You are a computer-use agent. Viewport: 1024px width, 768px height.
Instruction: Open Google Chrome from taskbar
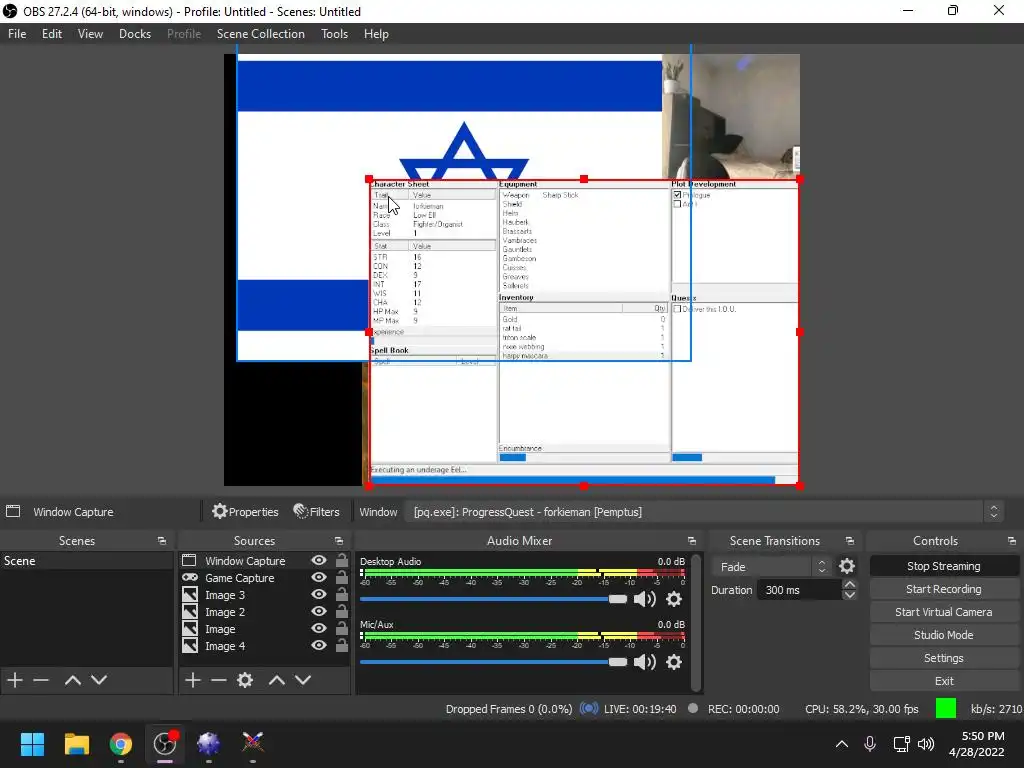[121, 744]
